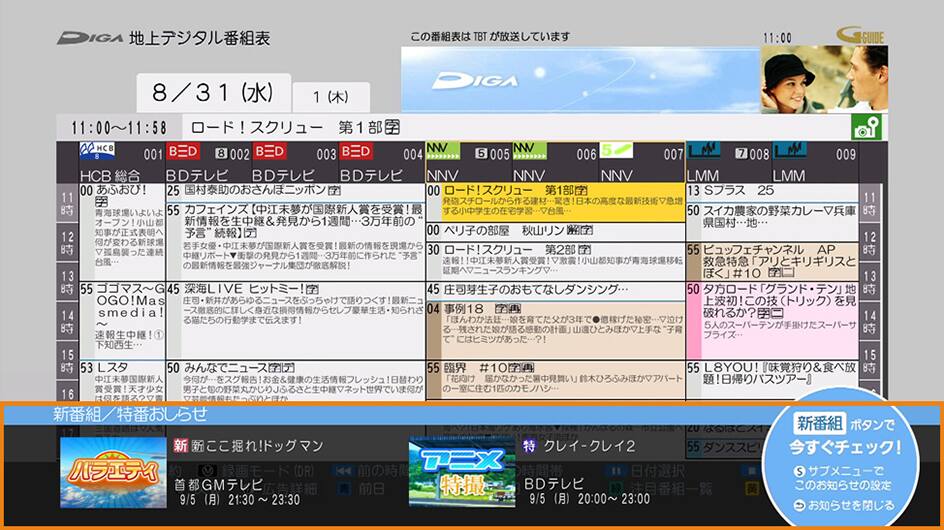
Task: Select the ビュッフェチャンネル AP program
Action: (x=772, y=261)
